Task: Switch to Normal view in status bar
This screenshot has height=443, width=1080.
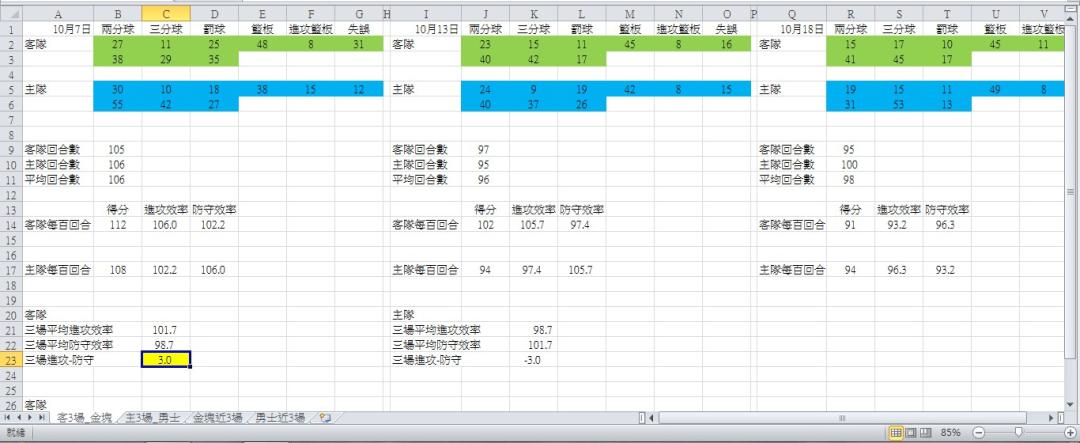Action: click(x=896, y=433)
